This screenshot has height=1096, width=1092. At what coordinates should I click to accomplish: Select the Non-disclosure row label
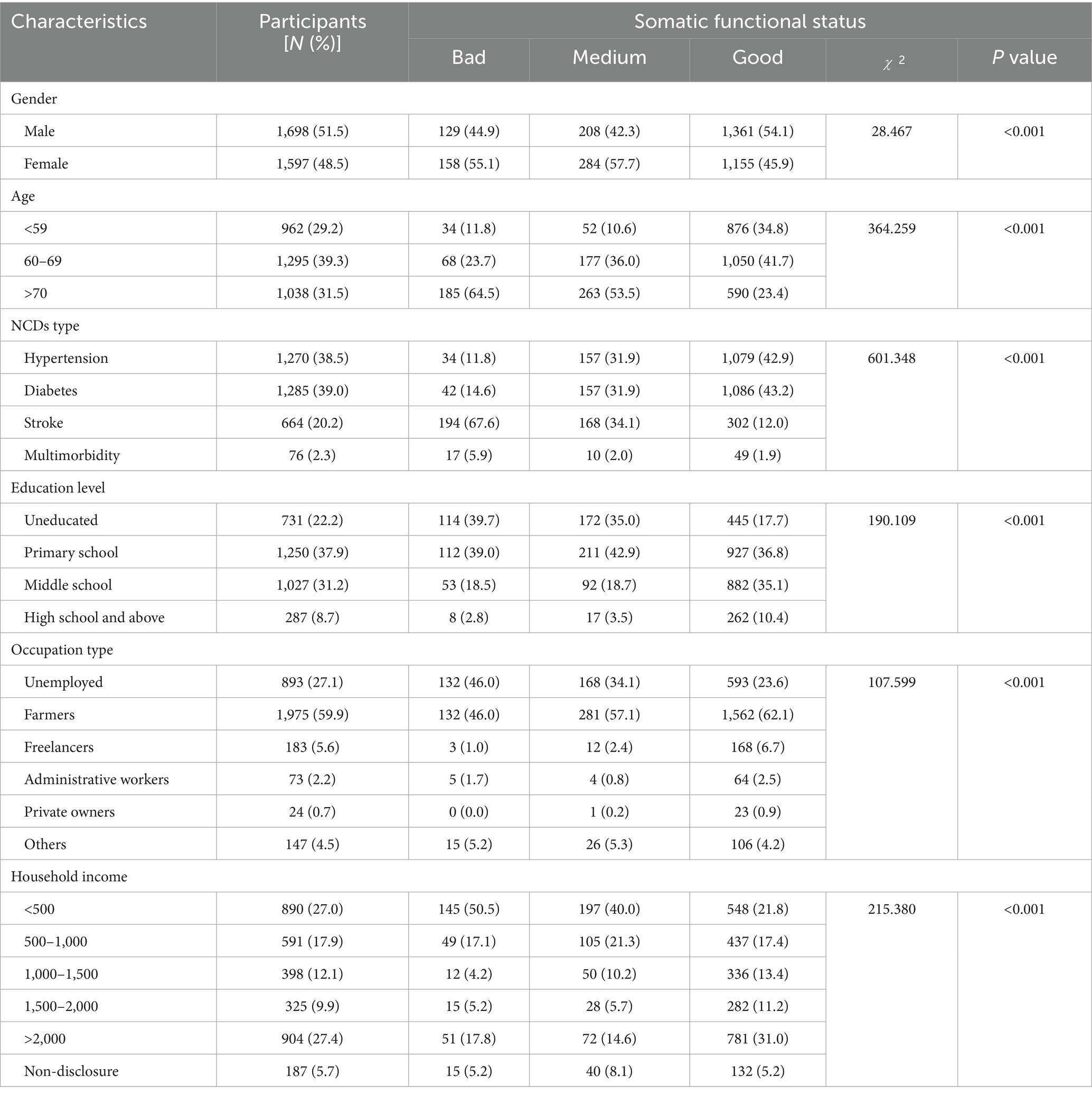pyautogui.click(x=71, y=1071)
